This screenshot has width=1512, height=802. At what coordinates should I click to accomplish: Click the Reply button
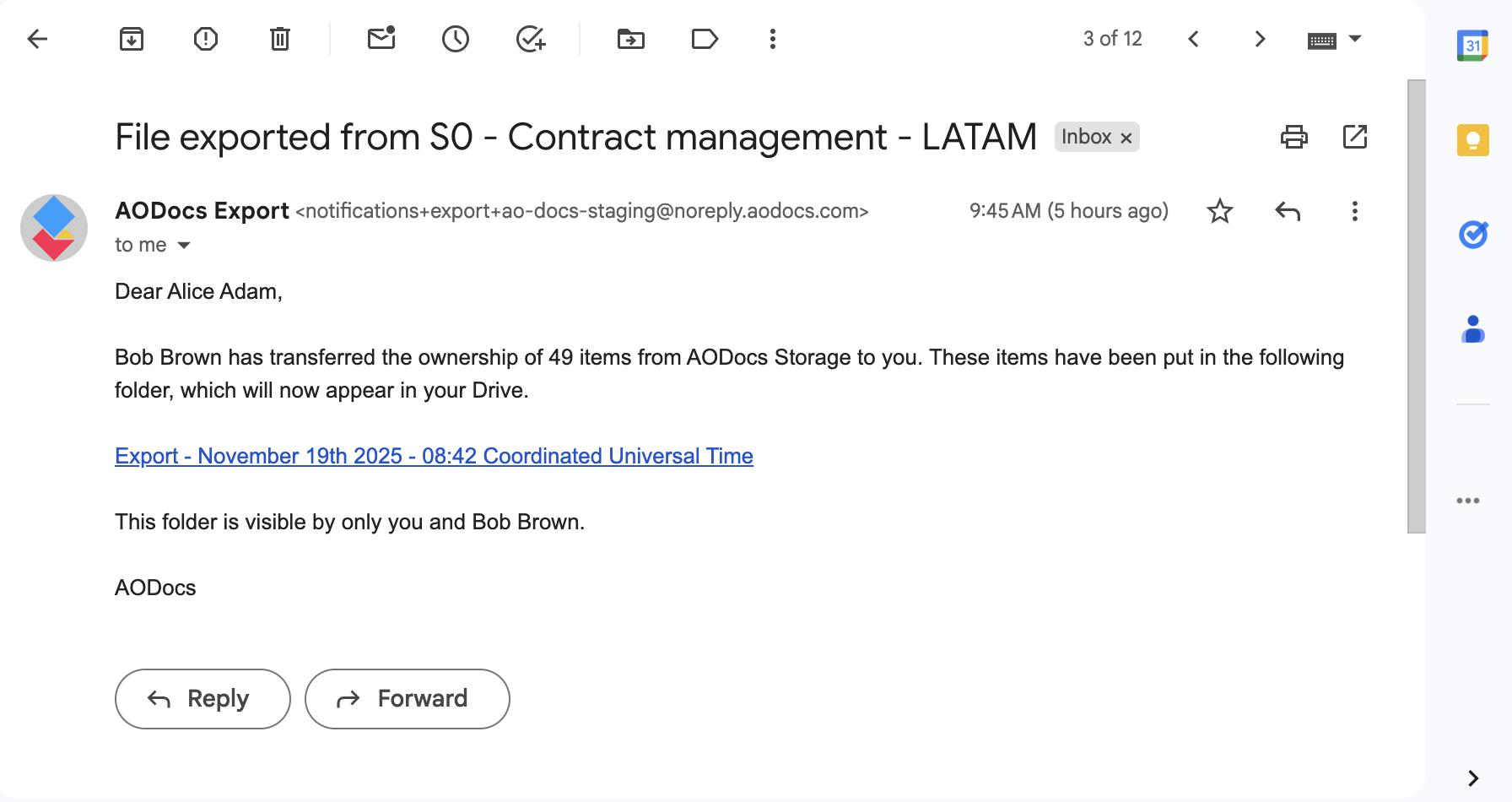click(202, 699)
